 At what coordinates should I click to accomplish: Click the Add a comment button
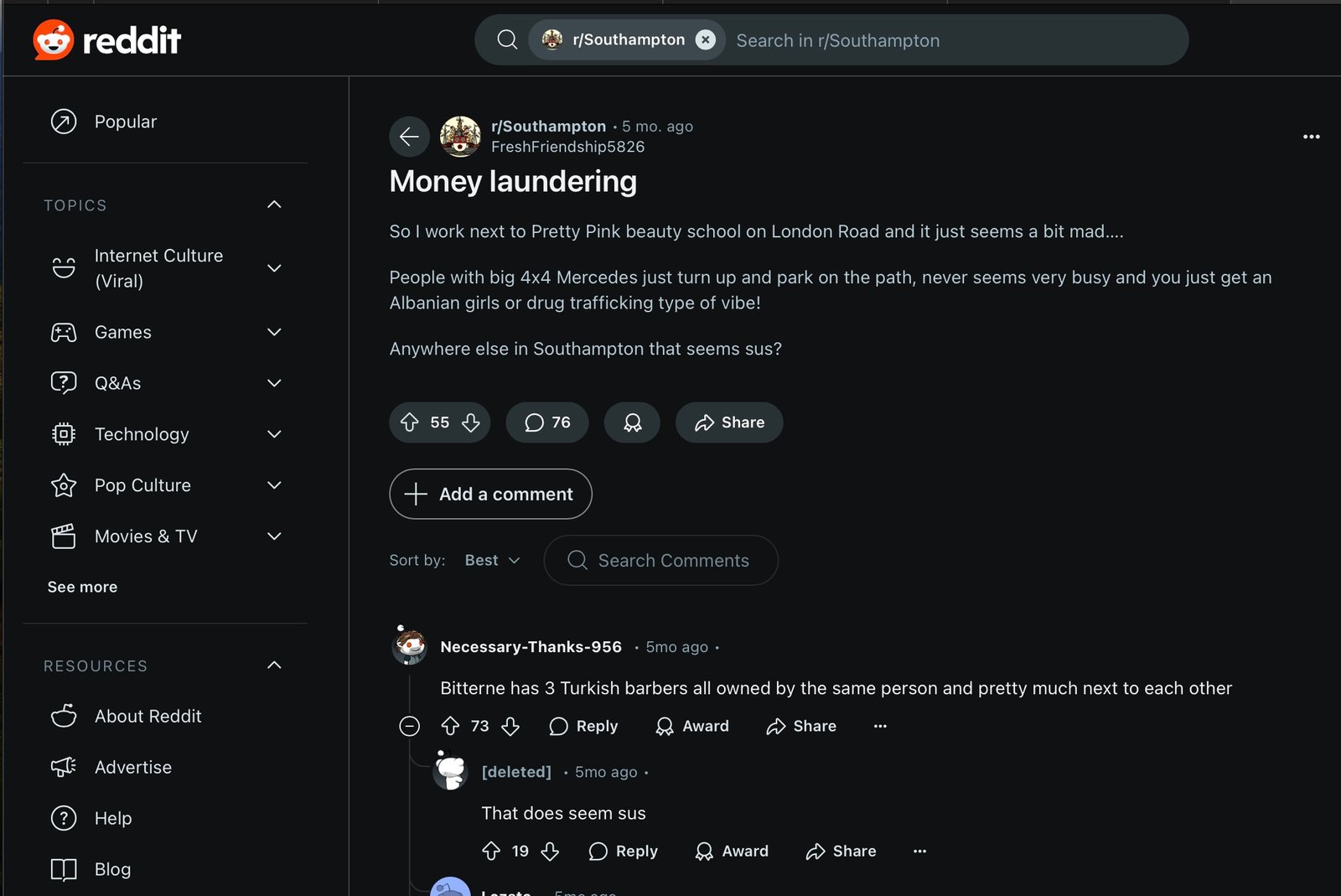click(x=490, y=494)
